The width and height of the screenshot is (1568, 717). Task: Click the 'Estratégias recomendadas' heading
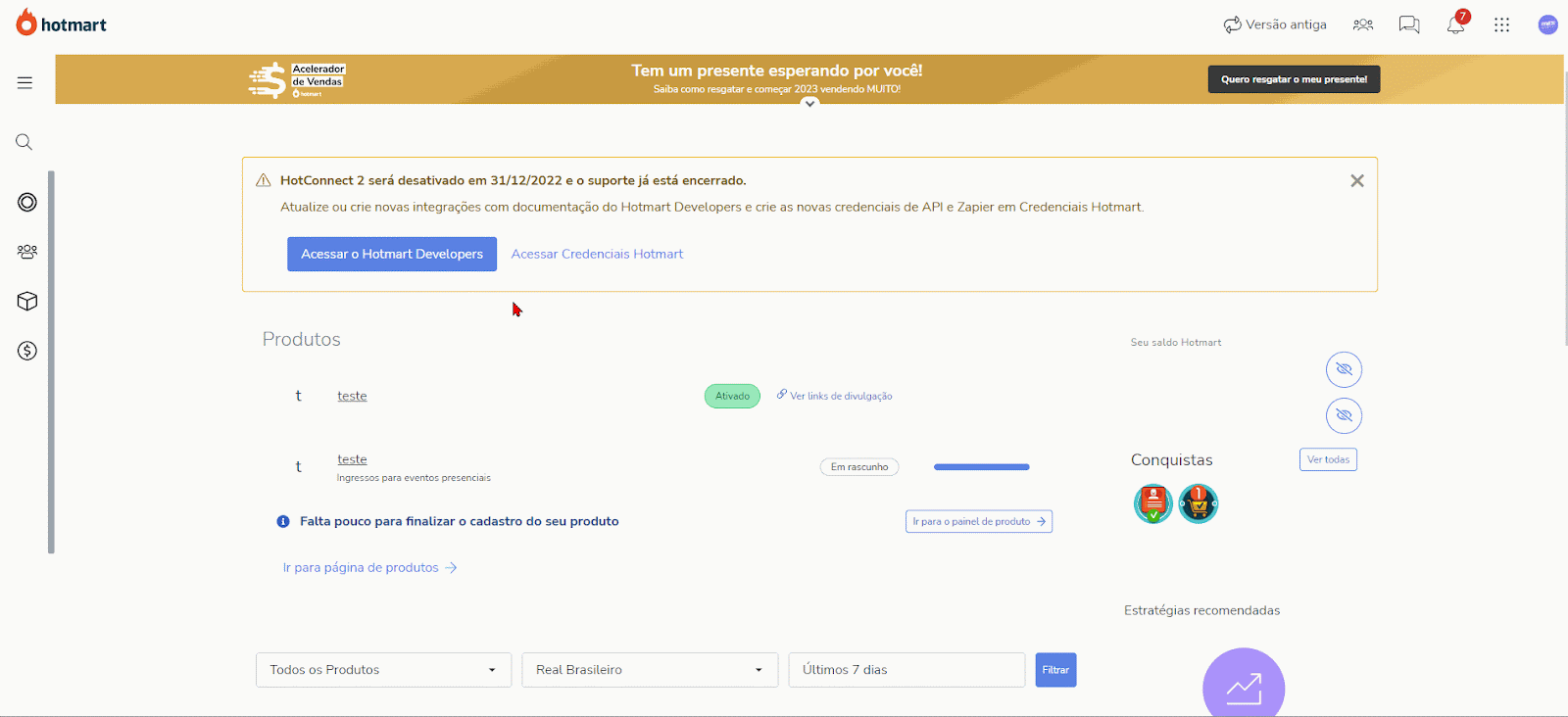1201,610
